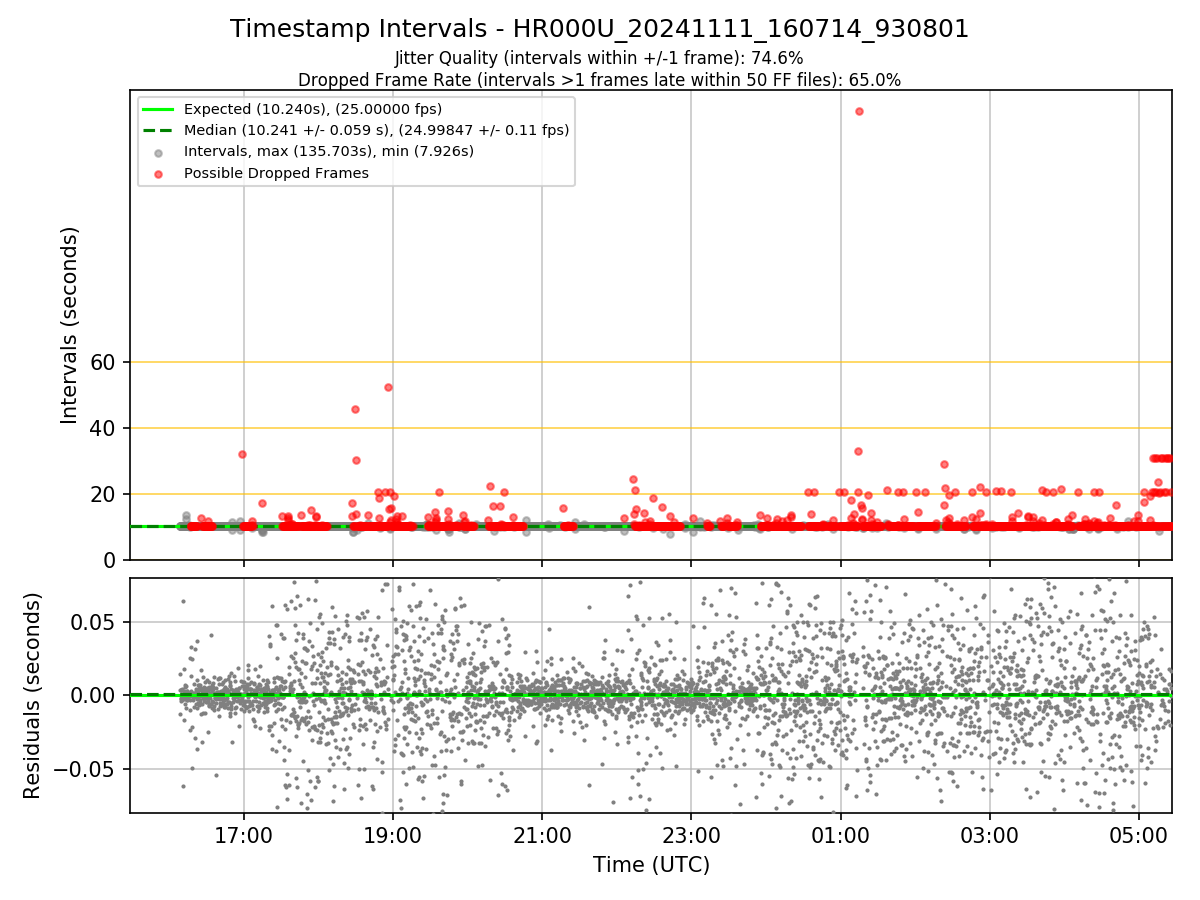The image size is (1200, 900).
Task: Click the 'Intervals (seconds)' y-axis label
Action: [69, 325]
